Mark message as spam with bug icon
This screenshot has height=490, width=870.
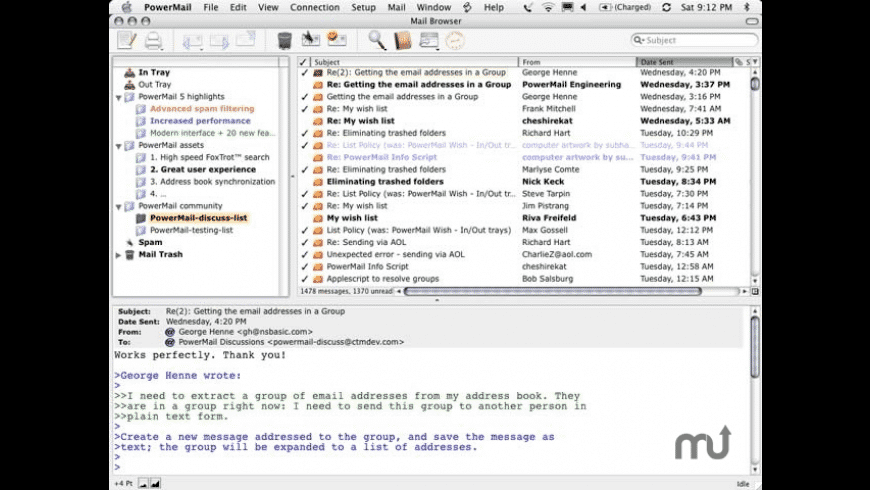[x=311, y=39]
